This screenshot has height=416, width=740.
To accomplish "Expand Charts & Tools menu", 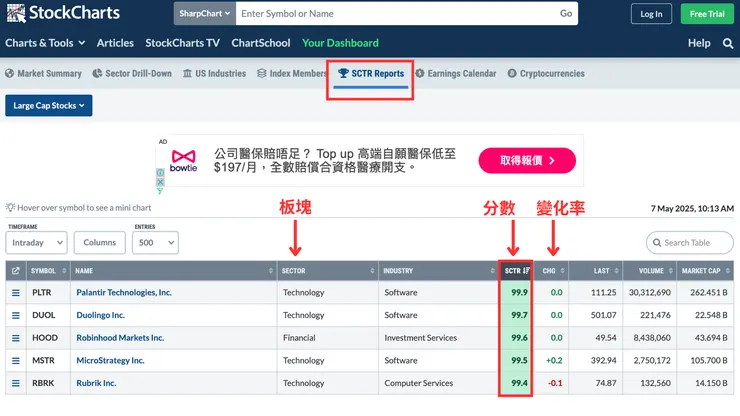I will (45, 43).
